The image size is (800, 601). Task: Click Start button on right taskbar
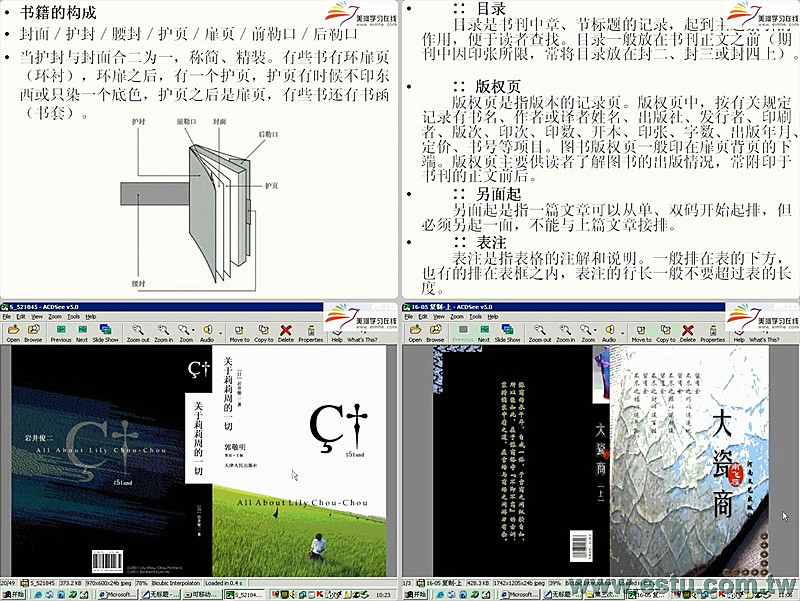tap(415, 594)
